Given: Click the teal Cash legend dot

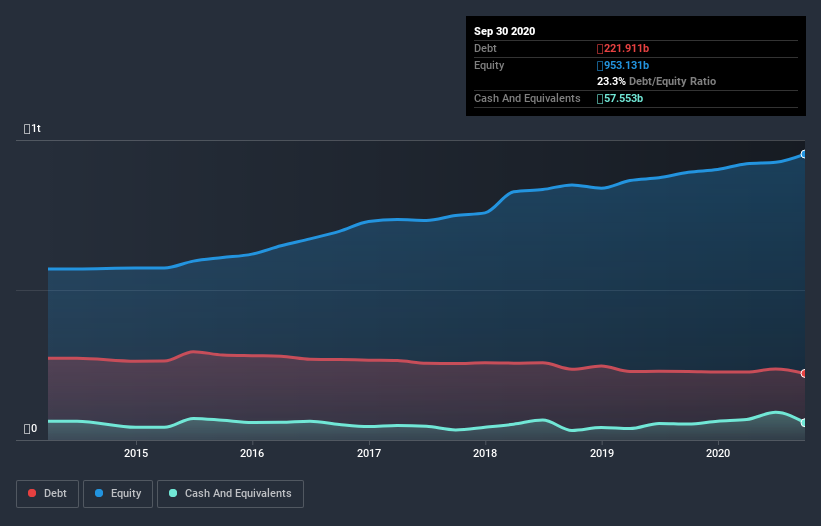Looking at the screenshot, I should pyautogui.click(x=173, y=493).
